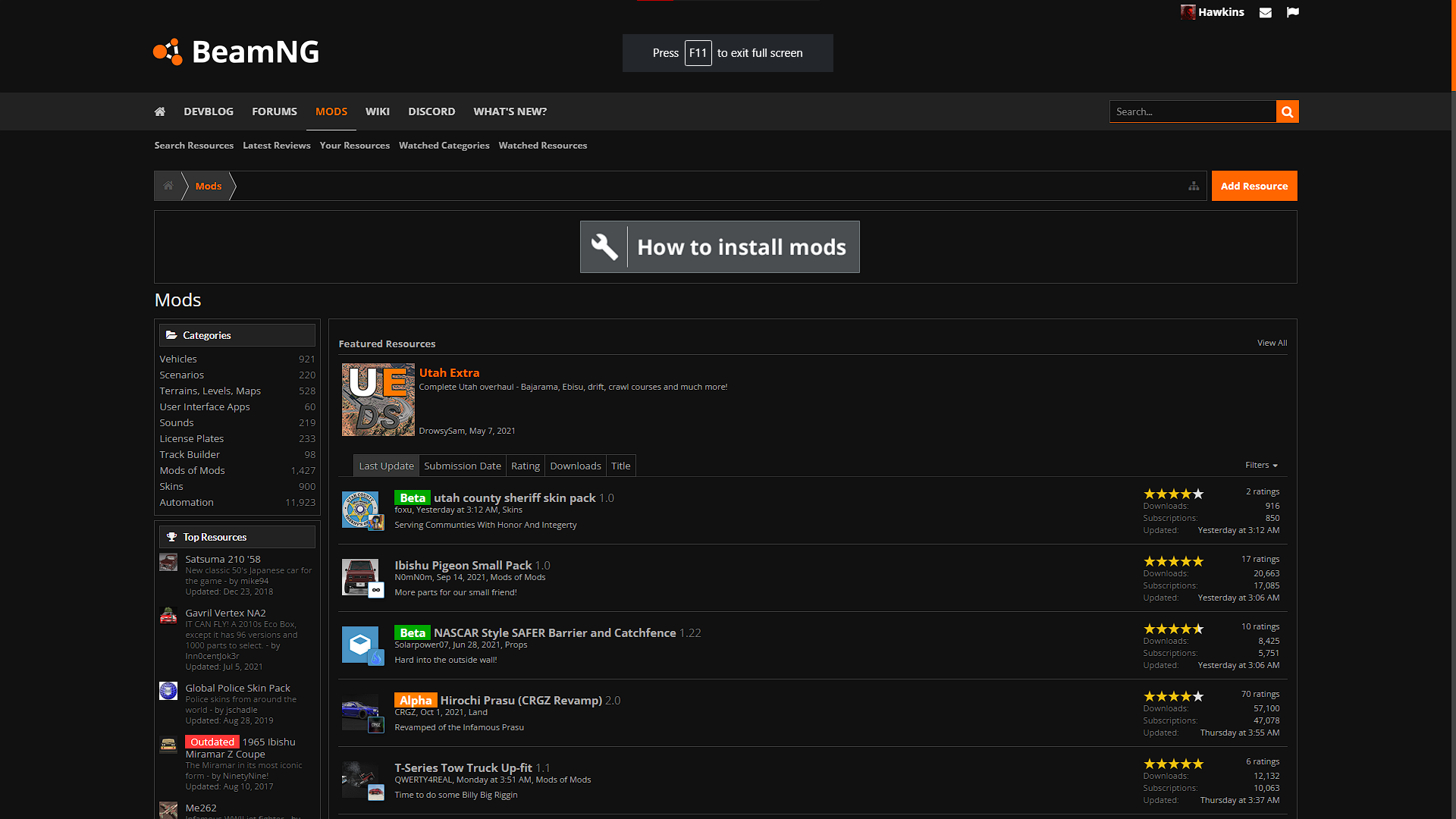Expand the Filters dropdown

1261,465
